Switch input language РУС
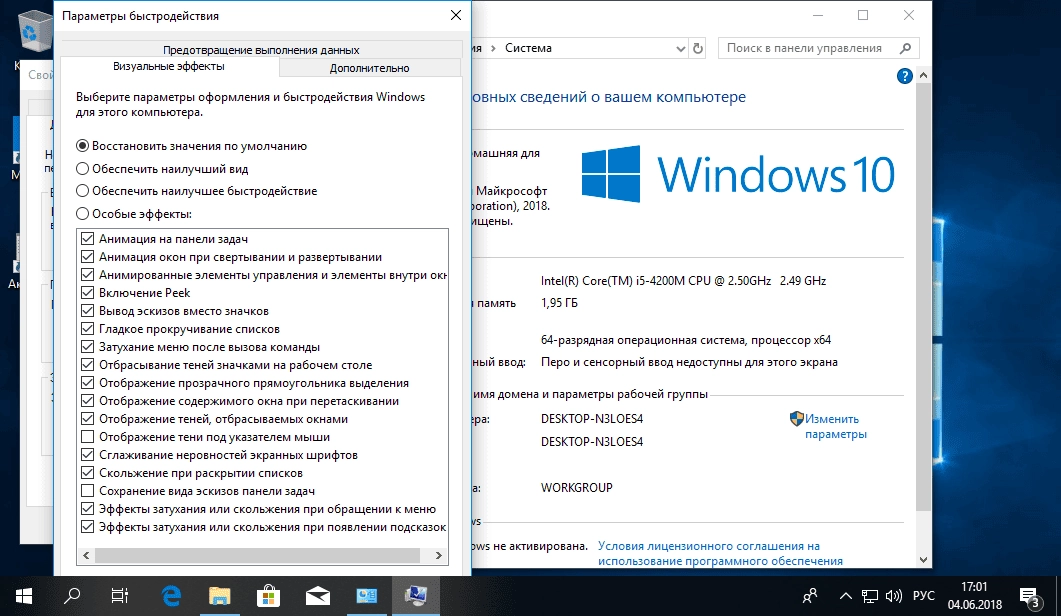This screenshot has height=616, width=1061. tap(924, 596)
